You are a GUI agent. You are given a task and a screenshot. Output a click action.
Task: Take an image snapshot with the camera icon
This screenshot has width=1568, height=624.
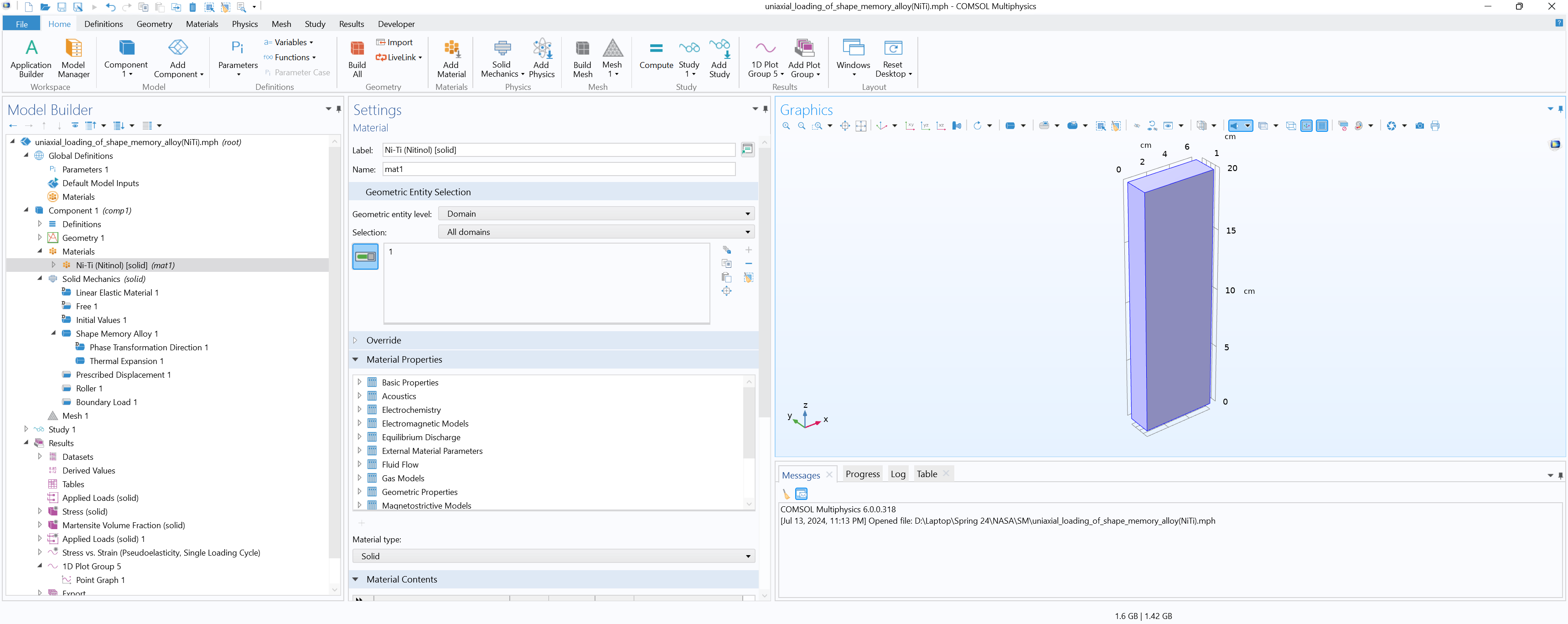pyautogui.click(x=1419, y=126)
